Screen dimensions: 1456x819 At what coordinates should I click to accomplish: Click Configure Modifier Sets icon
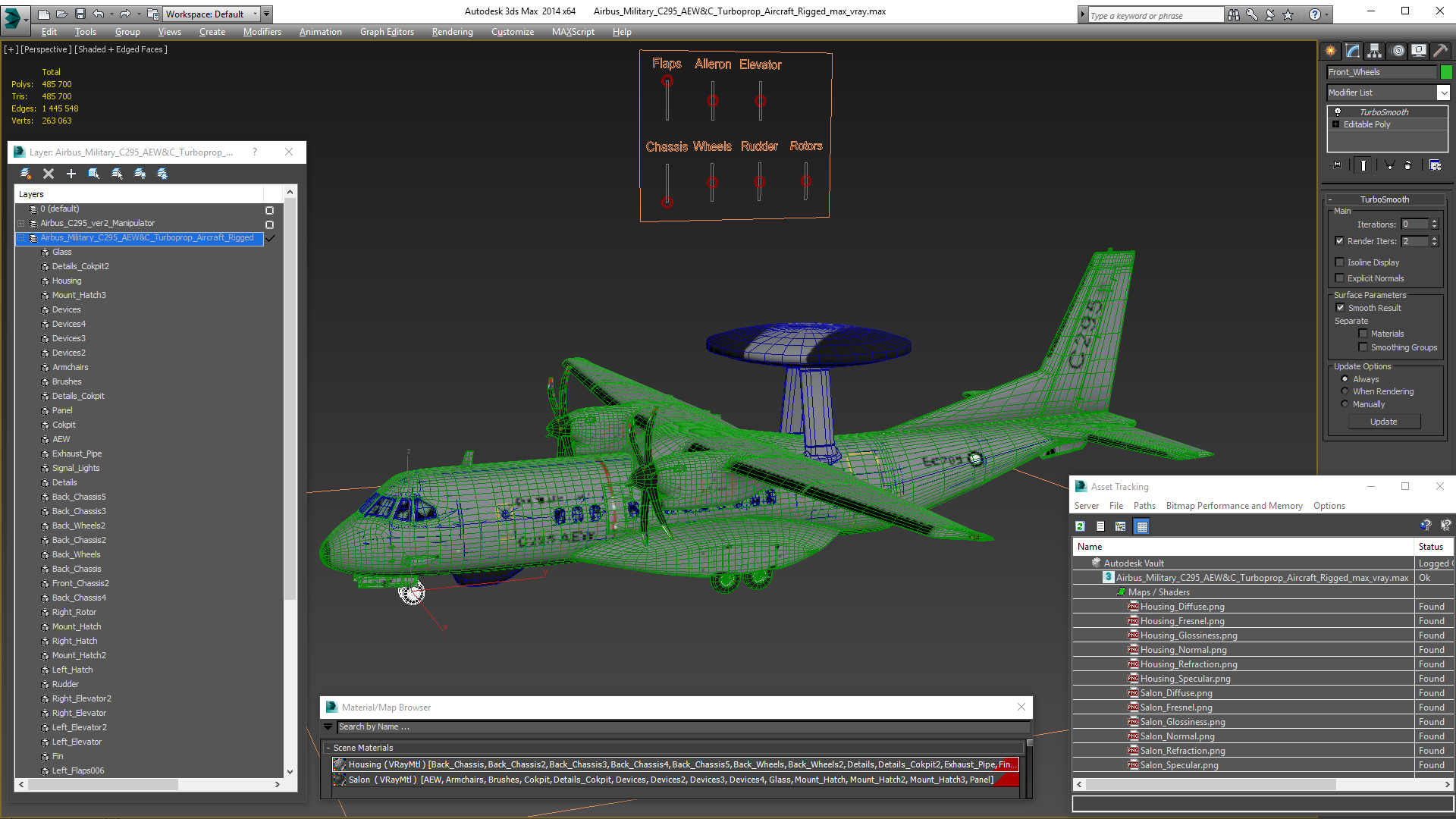[1435, 165]
